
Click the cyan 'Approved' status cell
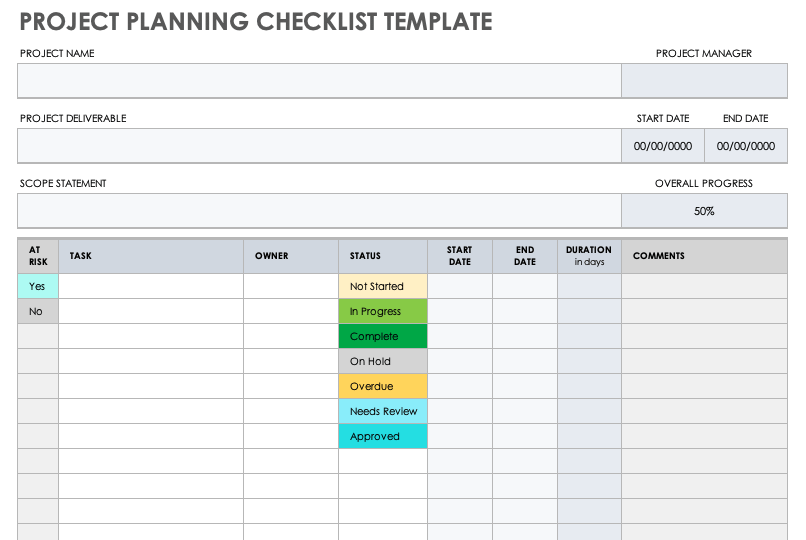pos(383,436)
